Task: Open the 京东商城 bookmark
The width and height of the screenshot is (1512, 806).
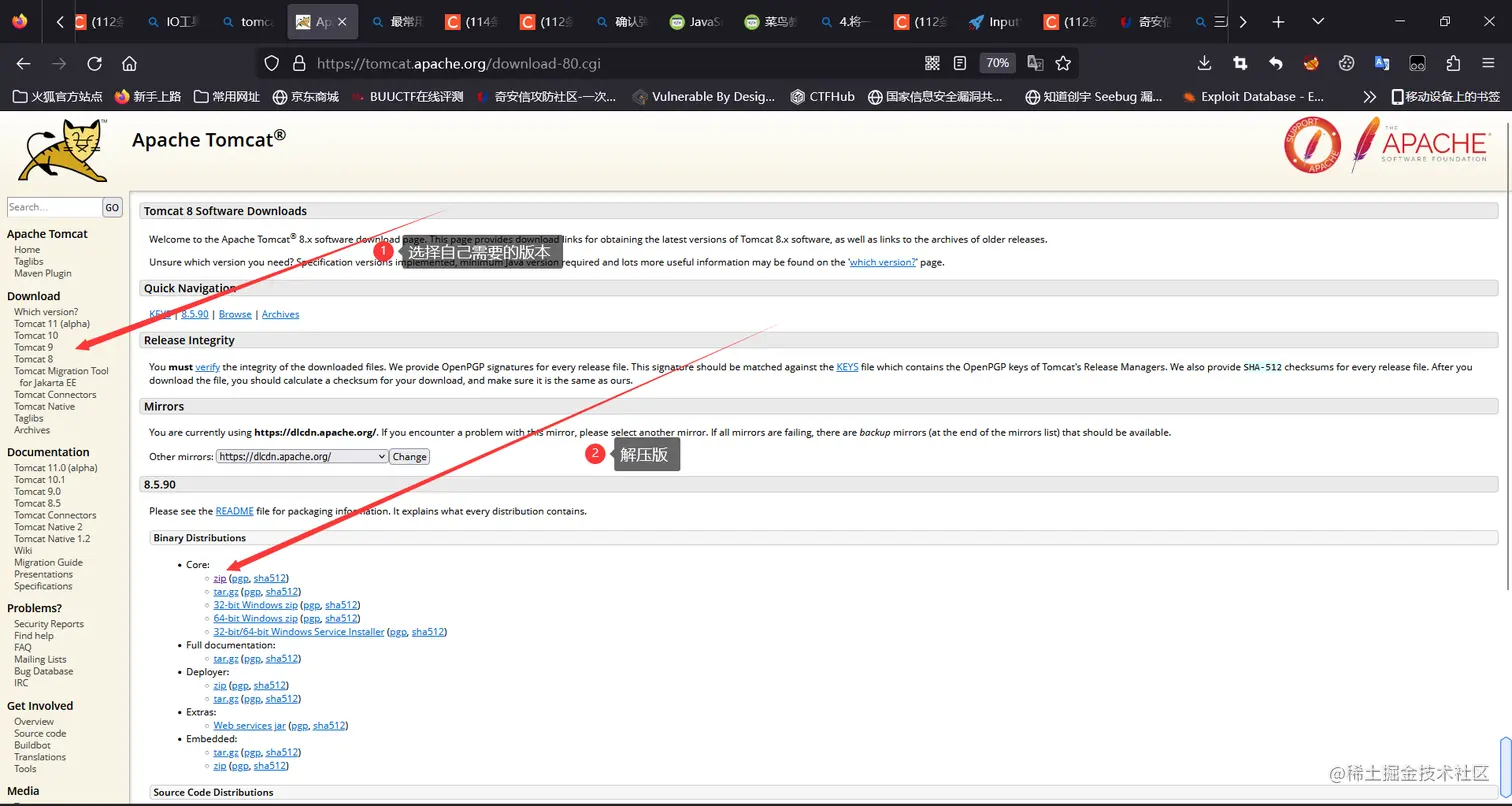Action: coord(306,97)
